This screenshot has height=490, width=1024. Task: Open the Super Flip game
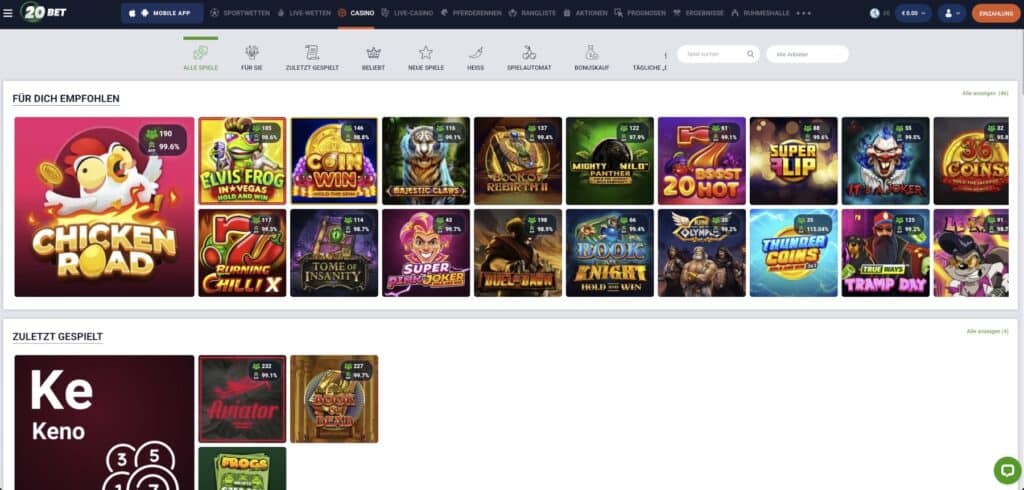click(793, 161)
